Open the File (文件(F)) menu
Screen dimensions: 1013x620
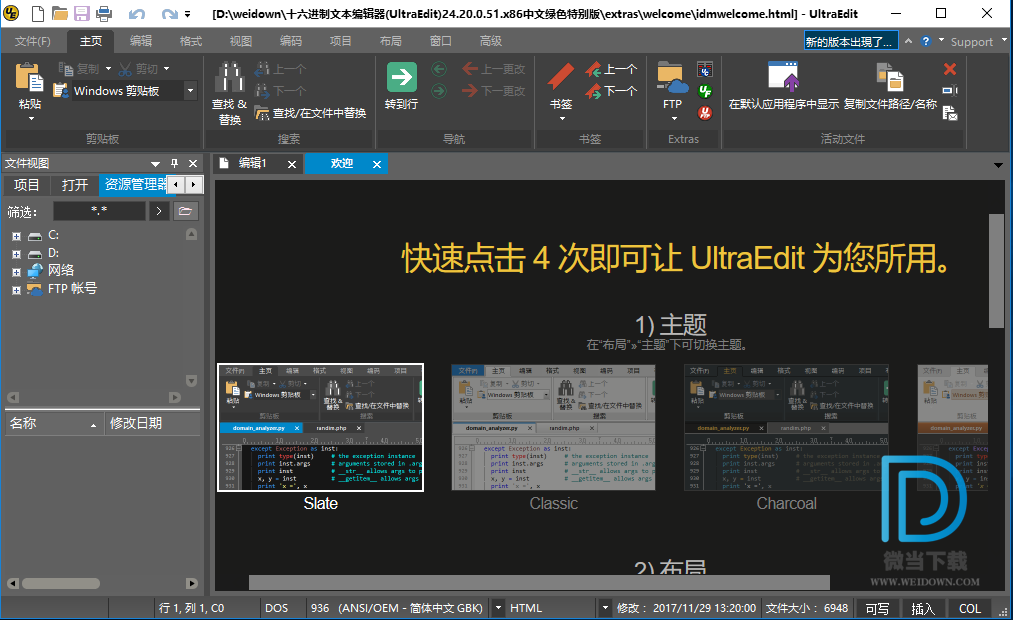[x=32, y=41]
